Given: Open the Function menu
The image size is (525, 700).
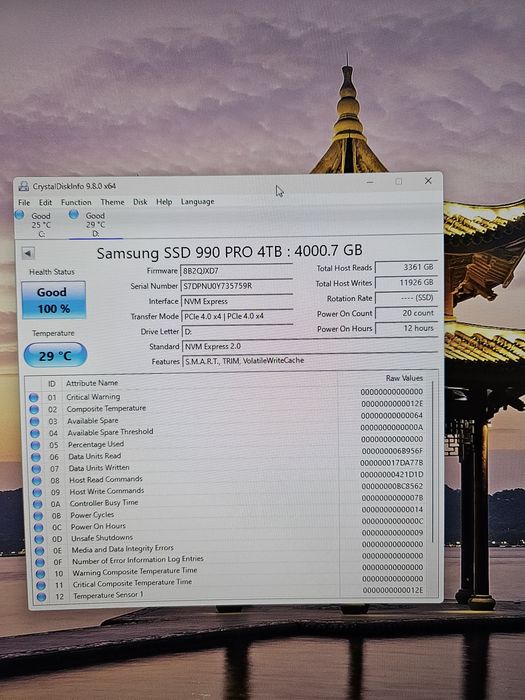Looking at the screenshot, I should [76, 202].
